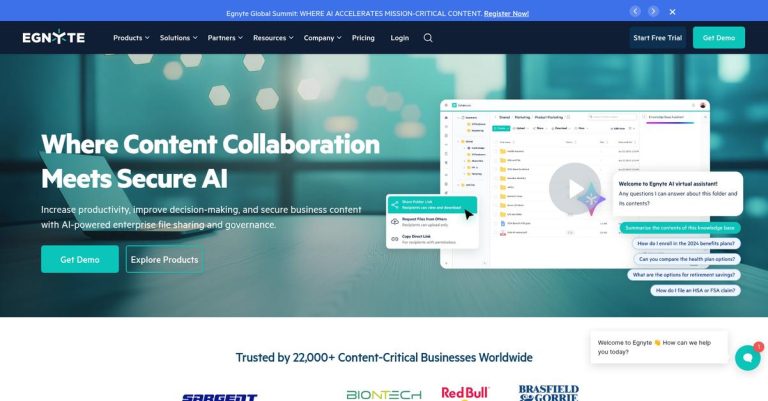Select 'How do I file an HSA or FSA claim?'

(x=695, y=290)
